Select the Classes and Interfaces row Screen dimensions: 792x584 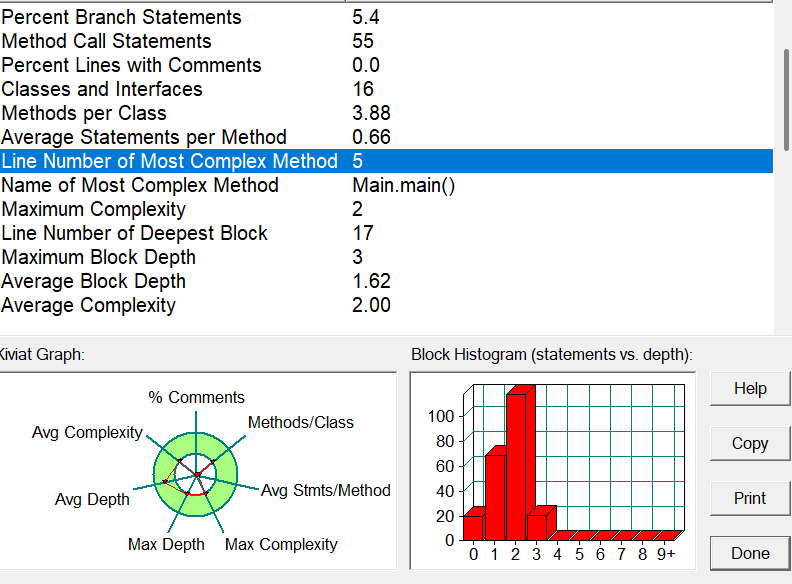(x=386, y=89)
